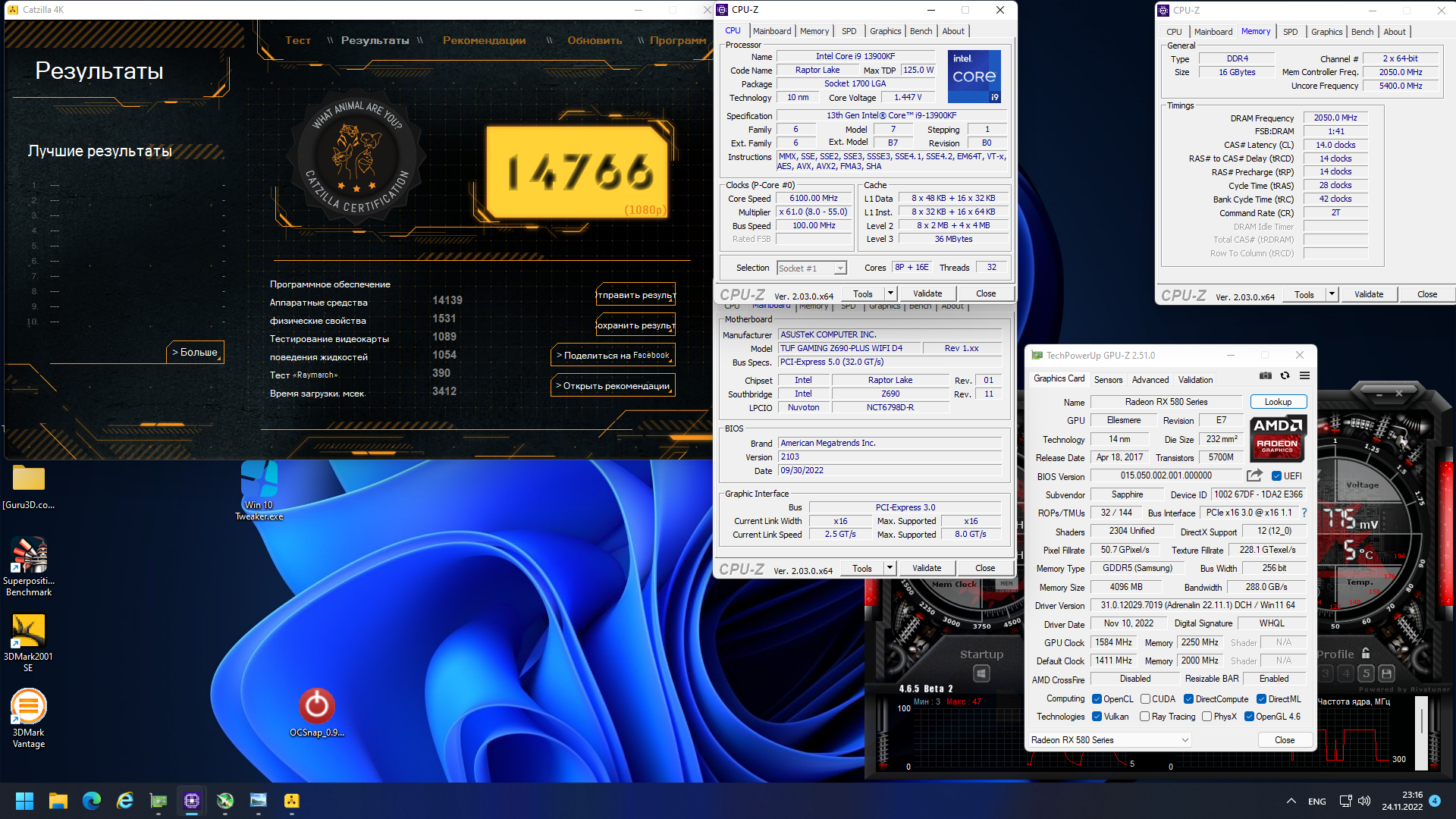Toggle the DirectCompute checkbox
The height and width of the screenshot is (819, 1456).
pos(1188,699)
